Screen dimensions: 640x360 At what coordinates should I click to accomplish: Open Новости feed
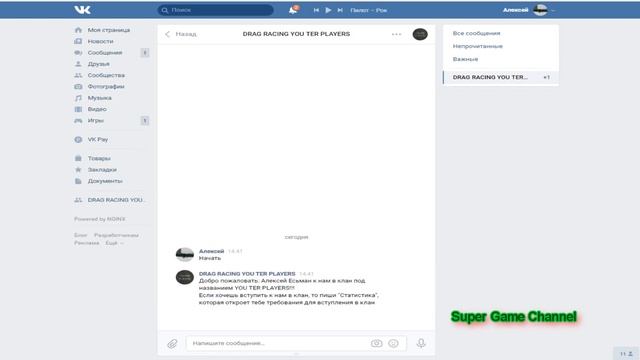100,41
